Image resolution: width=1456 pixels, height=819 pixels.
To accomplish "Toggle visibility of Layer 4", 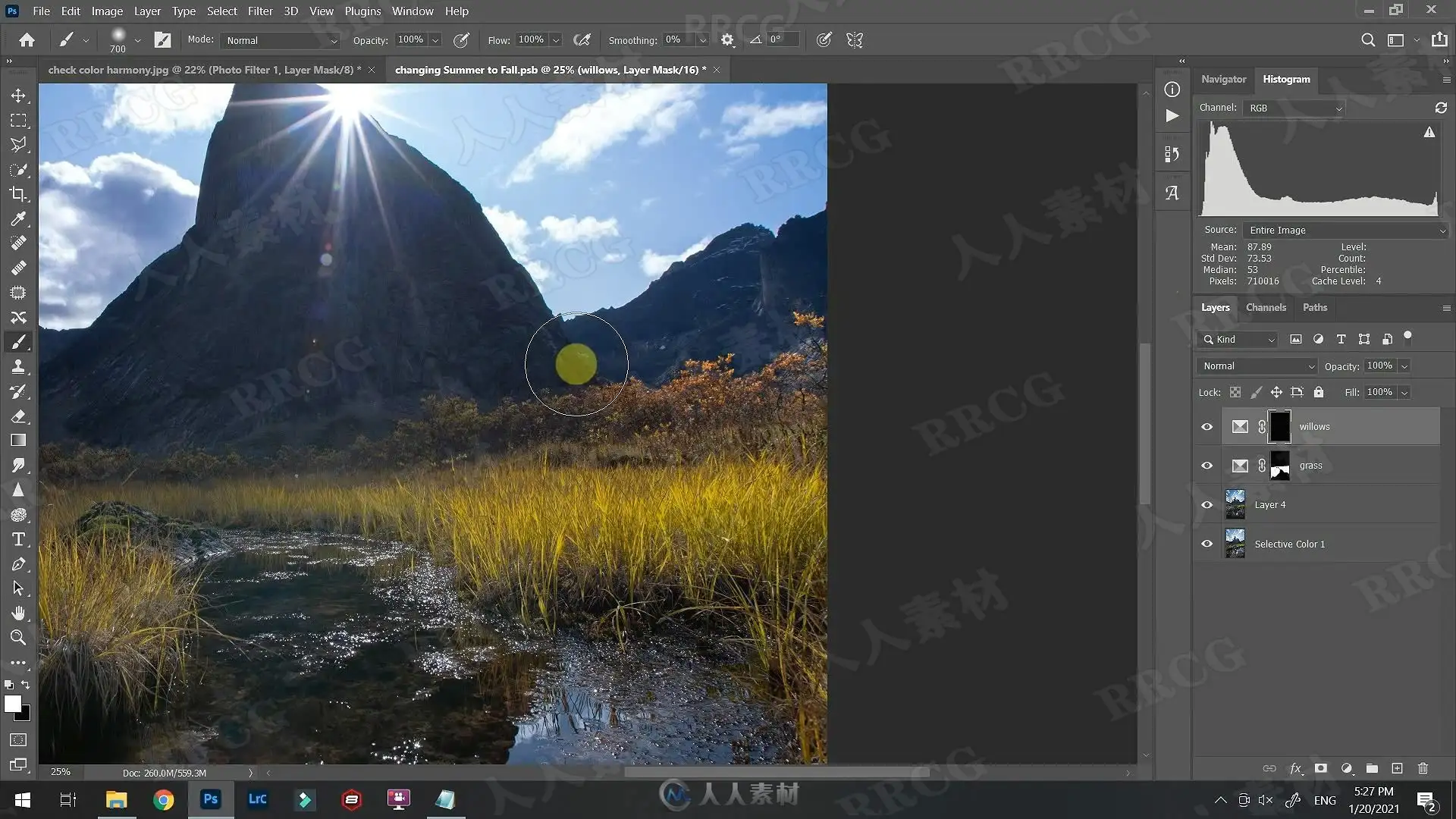I will (x=1207, y=505).
